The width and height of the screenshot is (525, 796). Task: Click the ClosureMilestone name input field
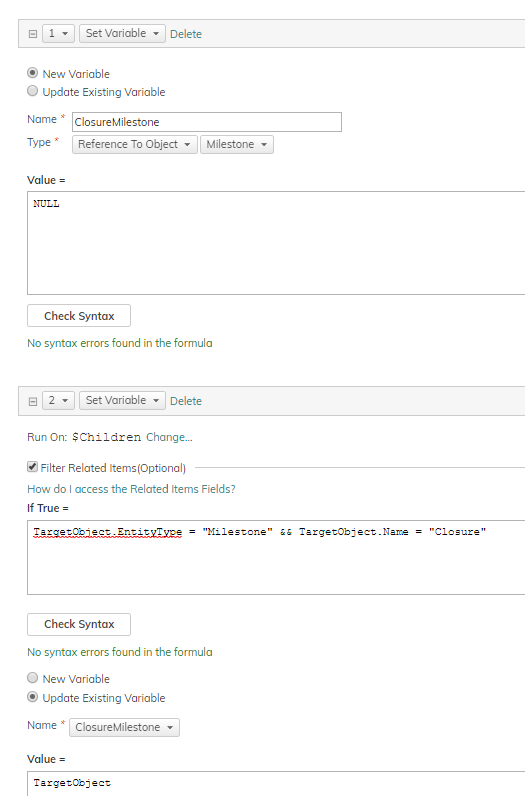click(x=207, y=122)
